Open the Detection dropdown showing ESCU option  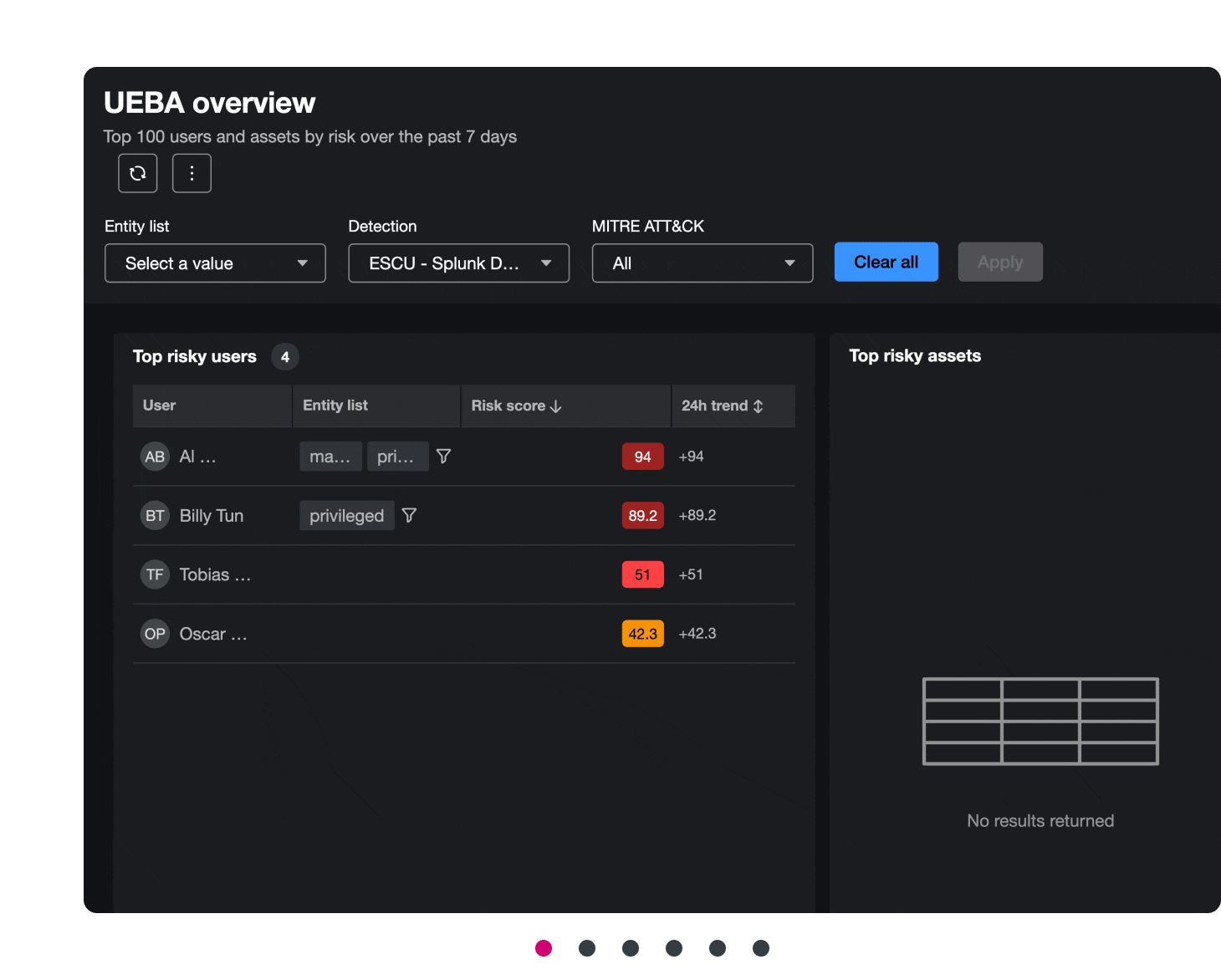[x=458, y=263]
